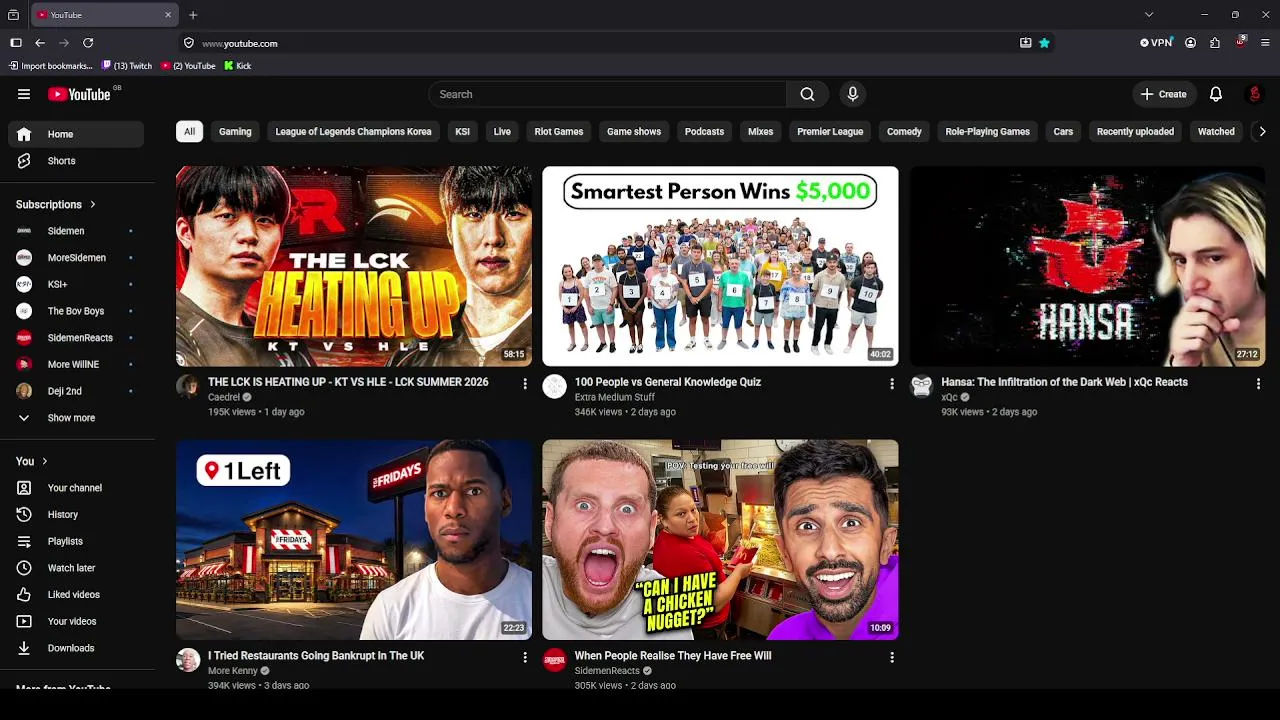Viewport: 1280px width, 720px height.
Task: Open the browser profile icon in the toolbar
Action: click(1190, 43)
